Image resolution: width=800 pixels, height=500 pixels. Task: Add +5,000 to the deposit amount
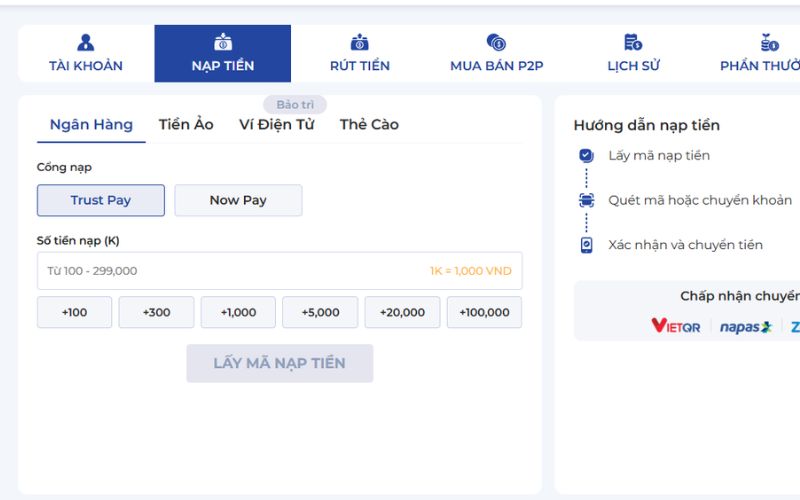(320, 312)
